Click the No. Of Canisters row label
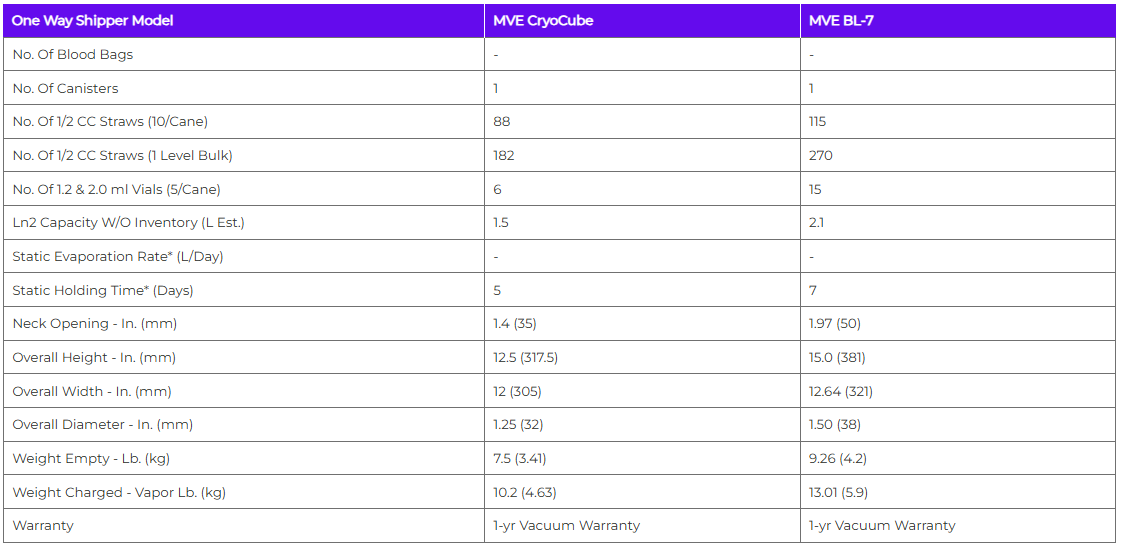This screenshot has width=1122, height=547. pyautogui.click(x=65, y=88)
